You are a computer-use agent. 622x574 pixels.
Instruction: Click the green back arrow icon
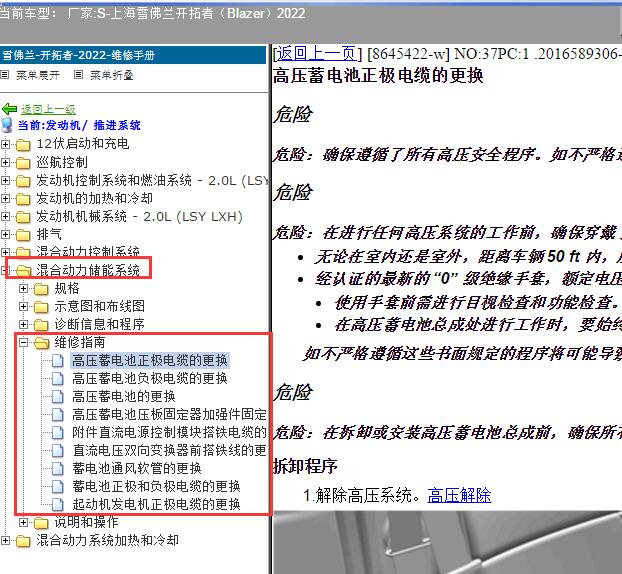pyautogui.click(x=9, y=109)
